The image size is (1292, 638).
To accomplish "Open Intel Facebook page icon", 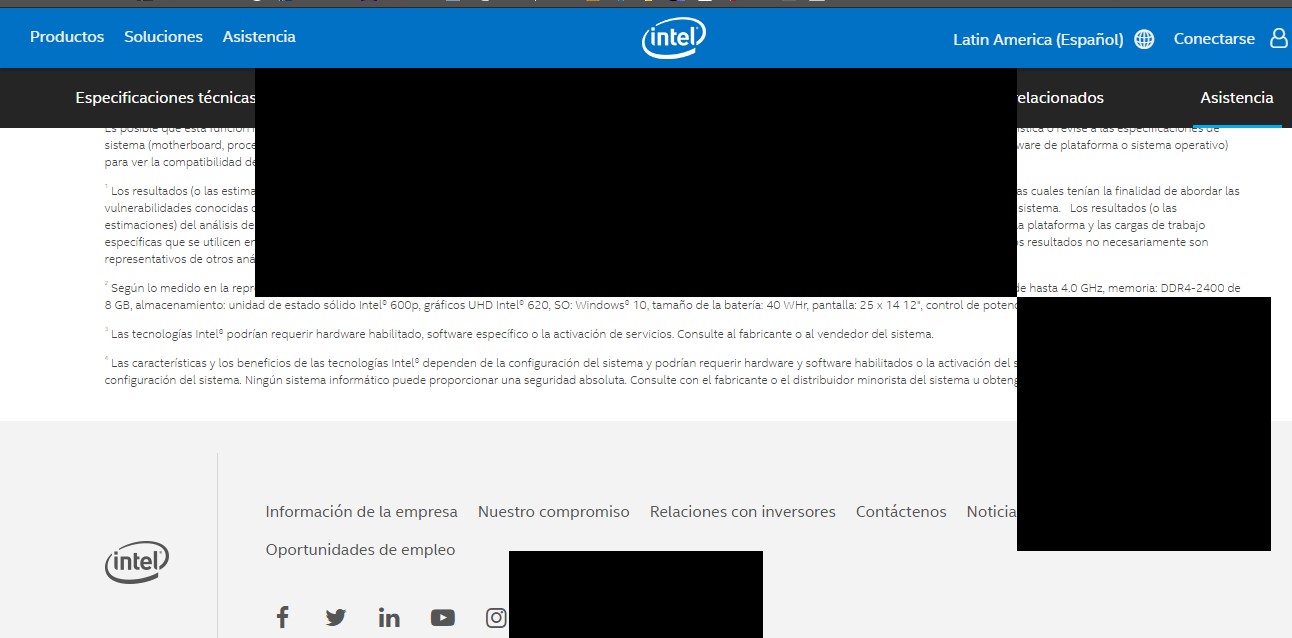I will [282, 617].
